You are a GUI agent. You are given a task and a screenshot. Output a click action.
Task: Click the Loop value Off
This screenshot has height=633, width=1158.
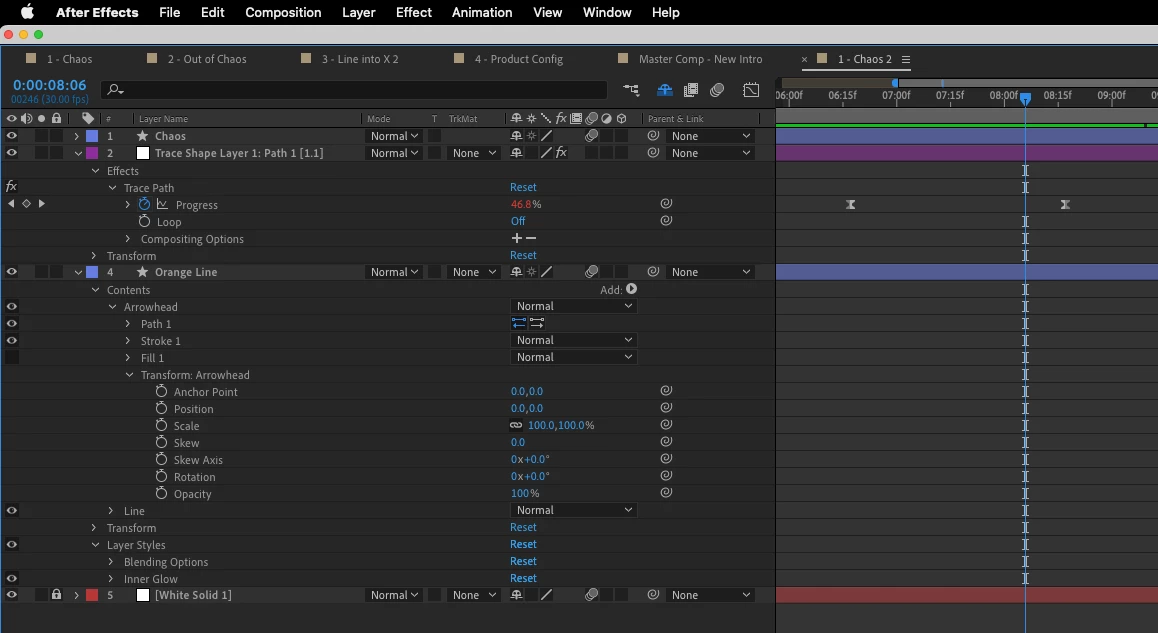click(x=518, y=221)
